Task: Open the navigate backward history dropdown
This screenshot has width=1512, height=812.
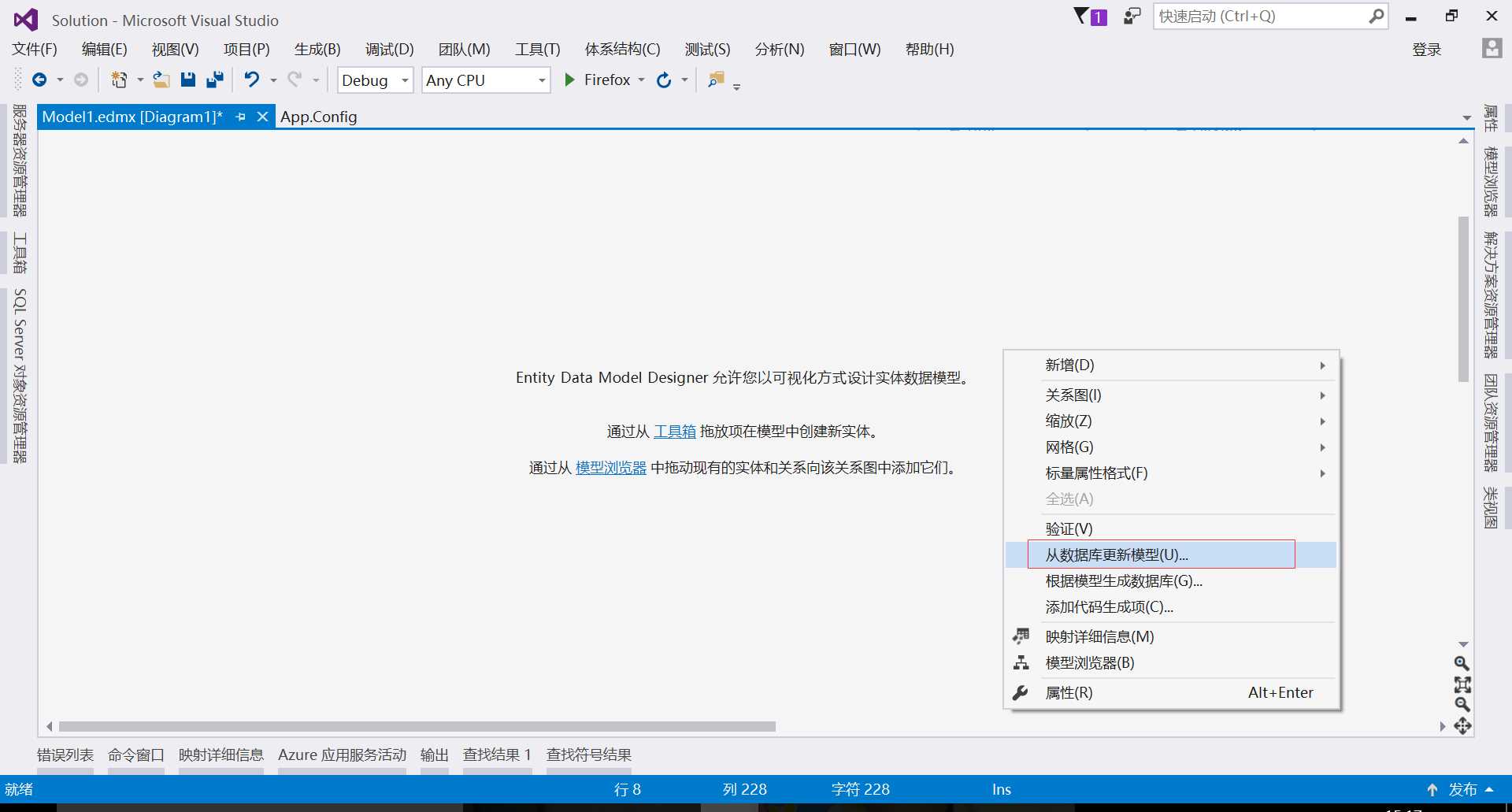Action: (x=60, y=80)
